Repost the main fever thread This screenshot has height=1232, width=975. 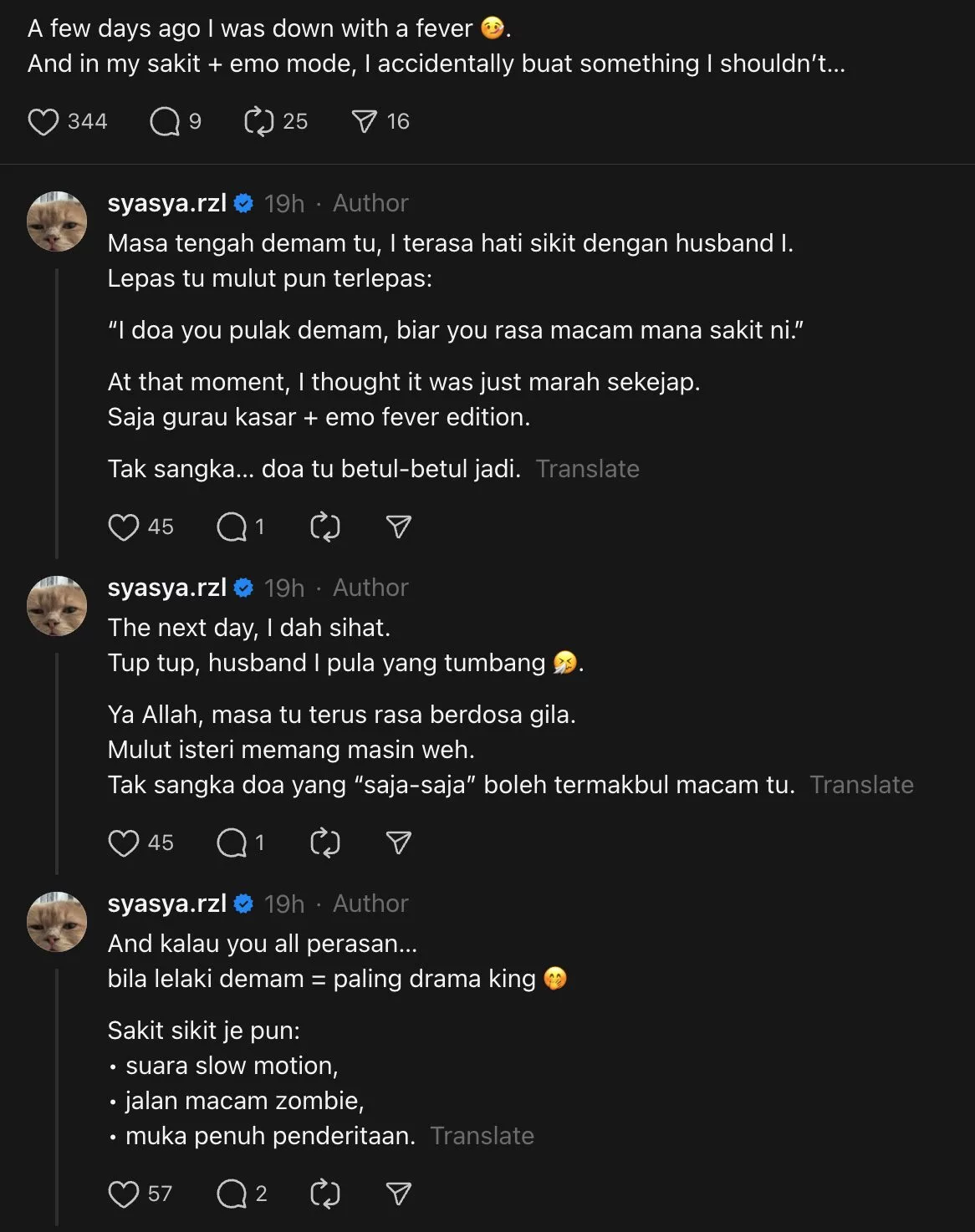260,121
